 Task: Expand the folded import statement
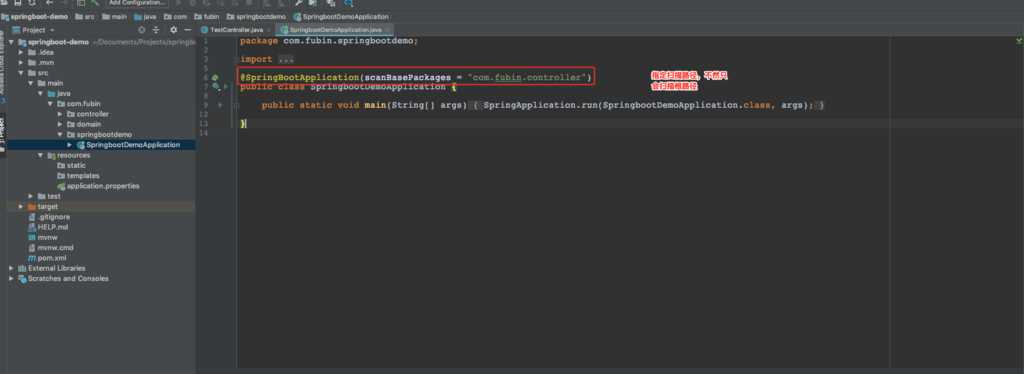286,59
